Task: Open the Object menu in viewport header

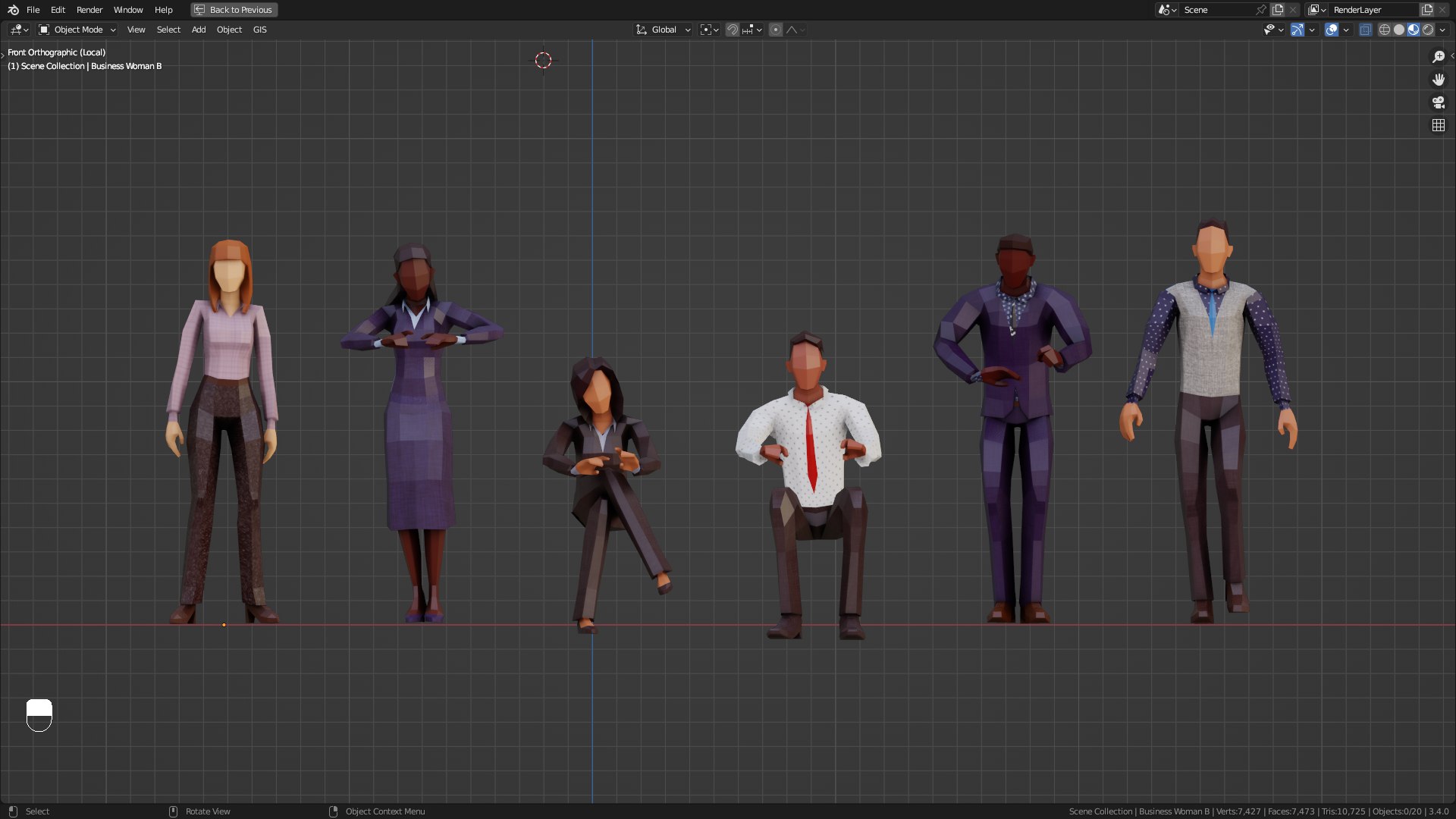Action: 229,30
